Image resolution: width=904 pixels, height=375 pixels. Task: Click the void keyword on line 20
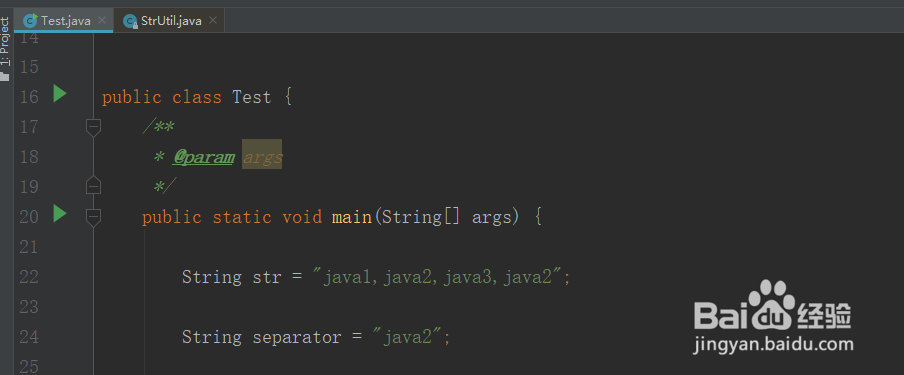(x=302, y=217)
